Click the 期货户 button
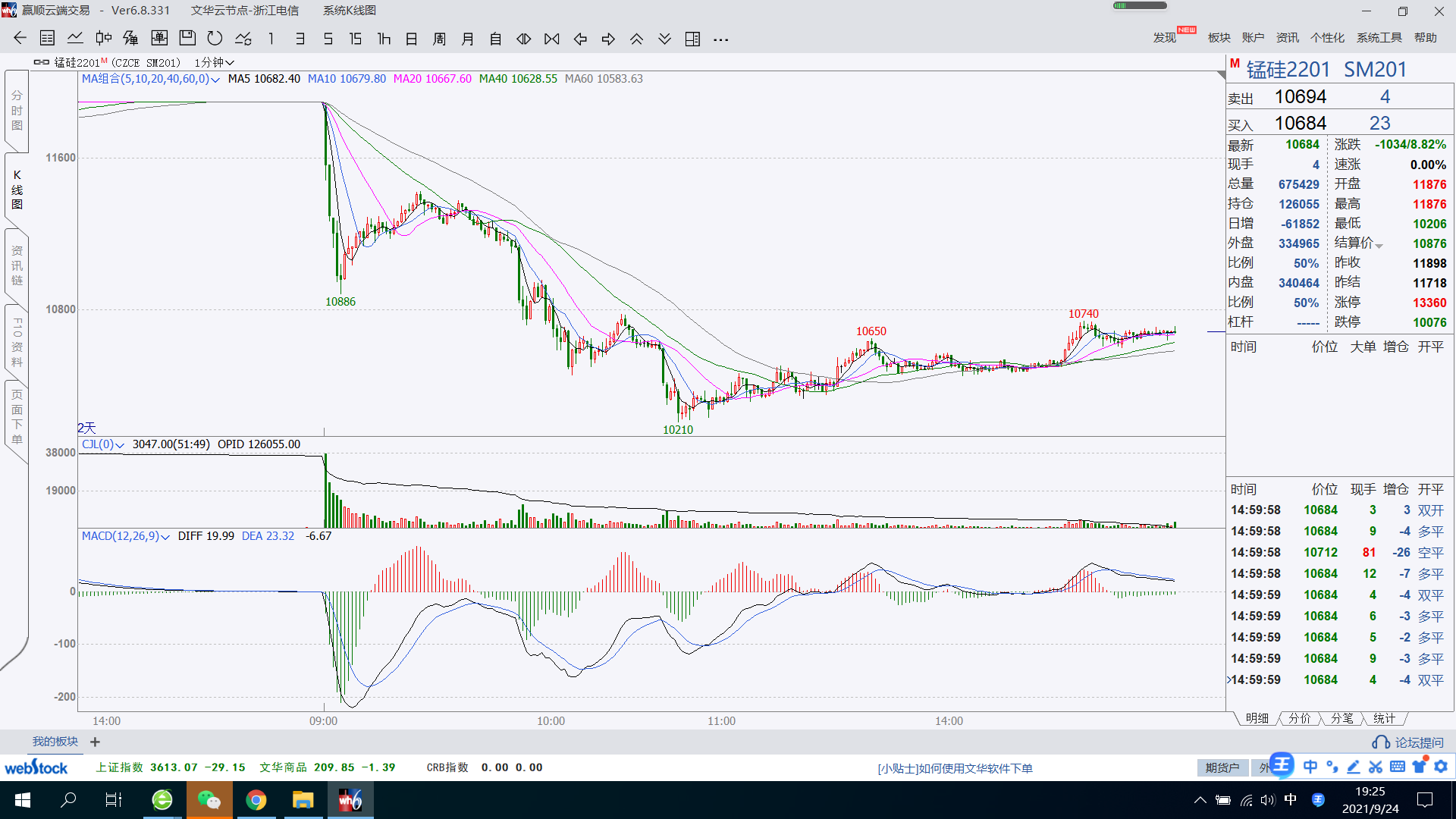 [1222, 767]
